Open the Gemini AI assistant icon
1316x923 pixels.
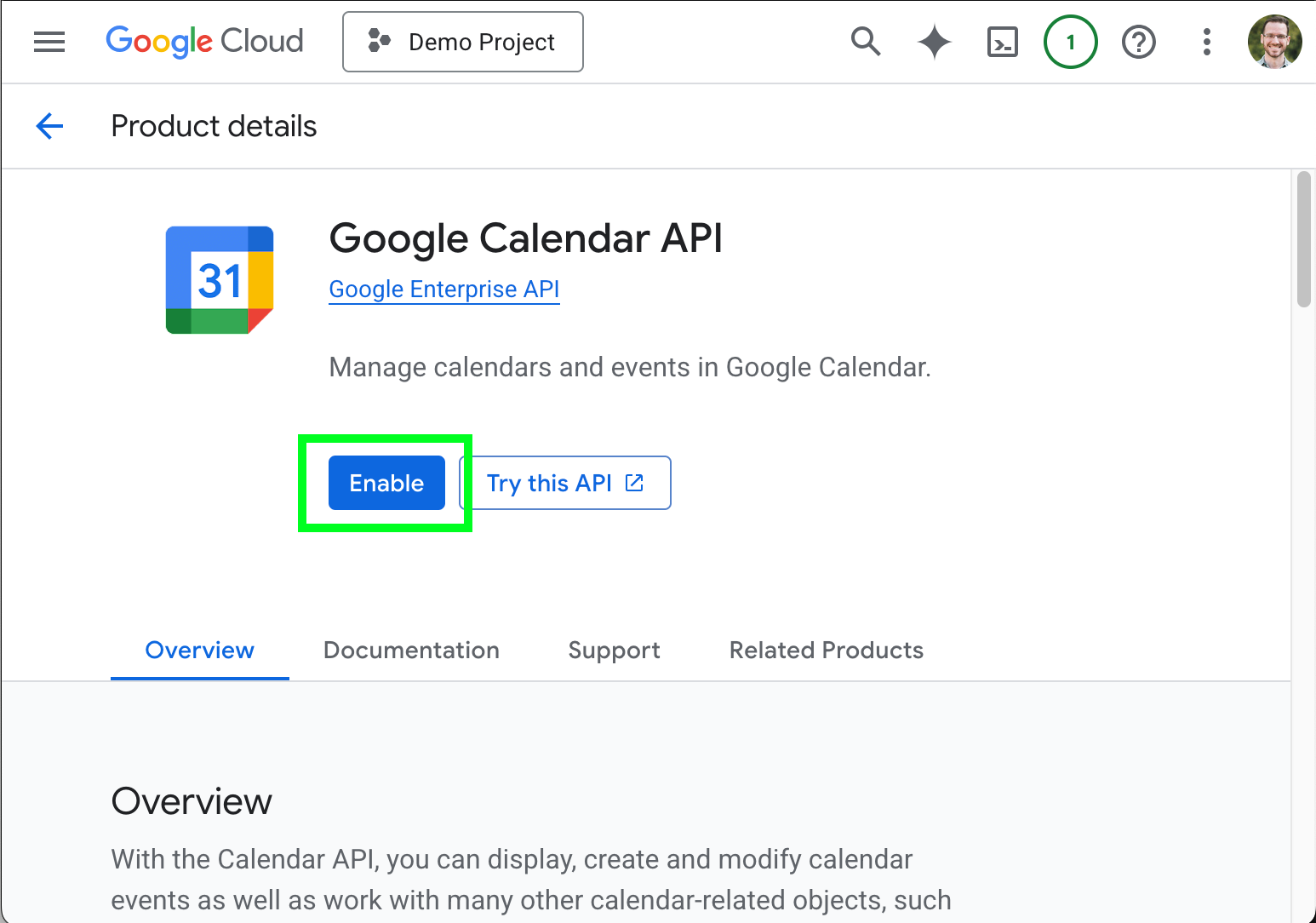[934, 41]
